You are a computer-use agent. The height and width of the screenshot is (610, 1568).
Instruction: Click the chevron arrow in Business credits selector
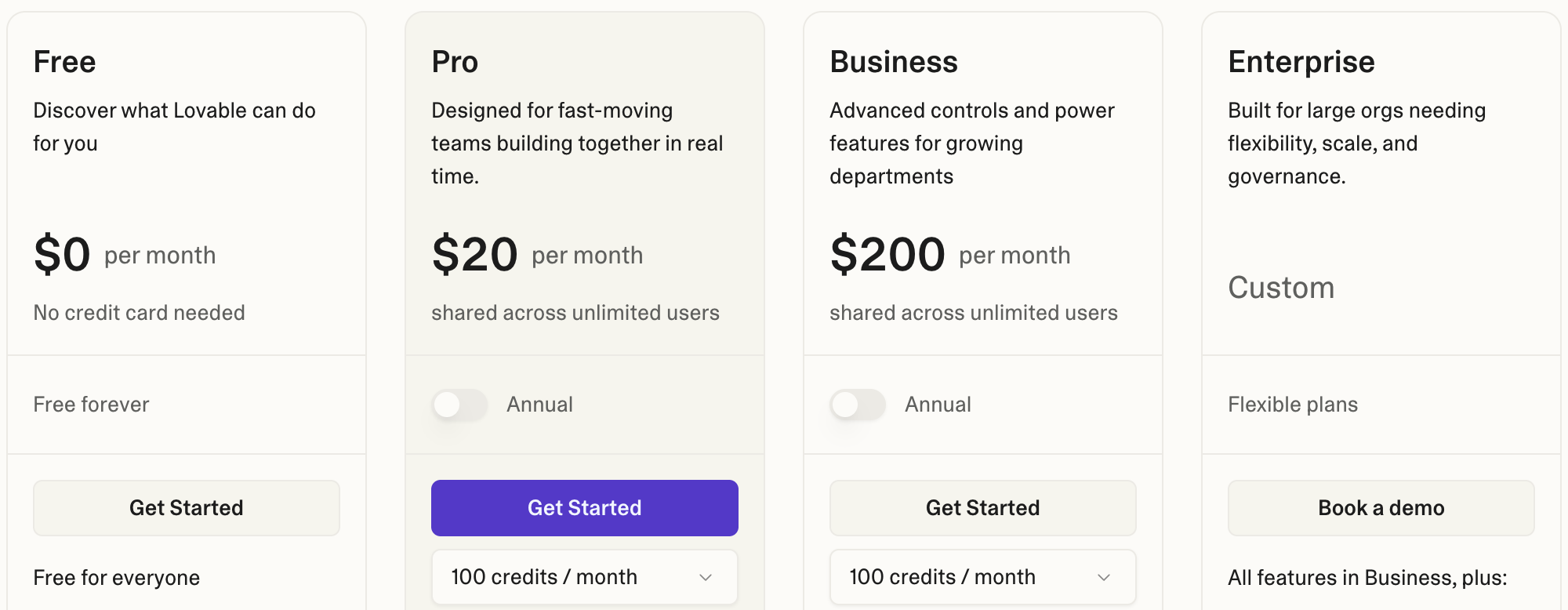tap(1104, 578)
